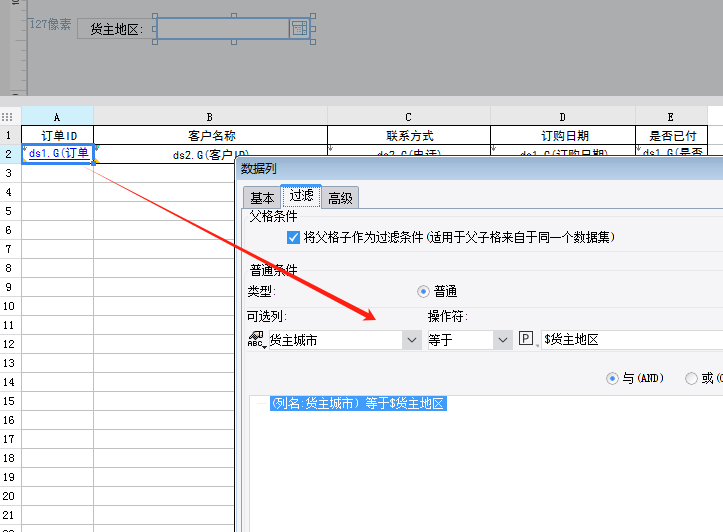723x532 pixels.
Task: Open the 货主地区 combo widget's dropdown icon
Action: (300, 29)
